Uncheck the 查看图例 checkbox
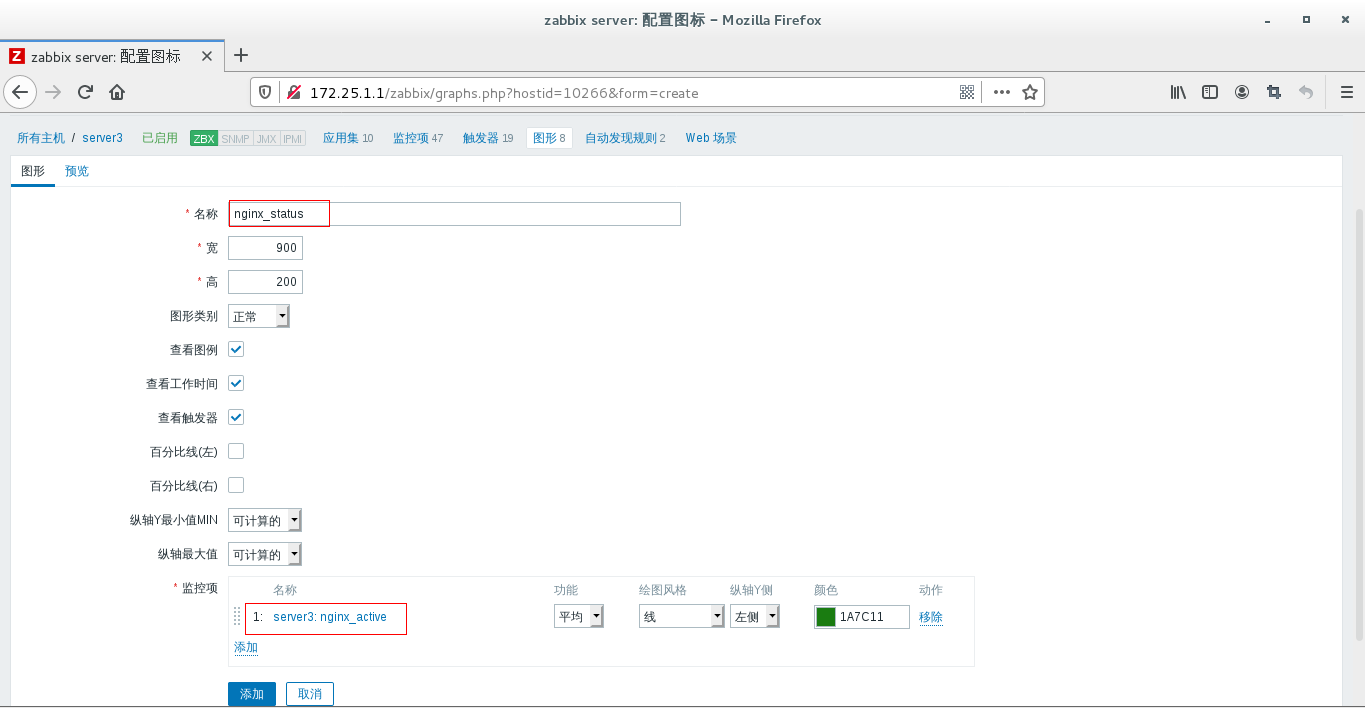This screenshot has width=1365, height=708. coord(236,350)
